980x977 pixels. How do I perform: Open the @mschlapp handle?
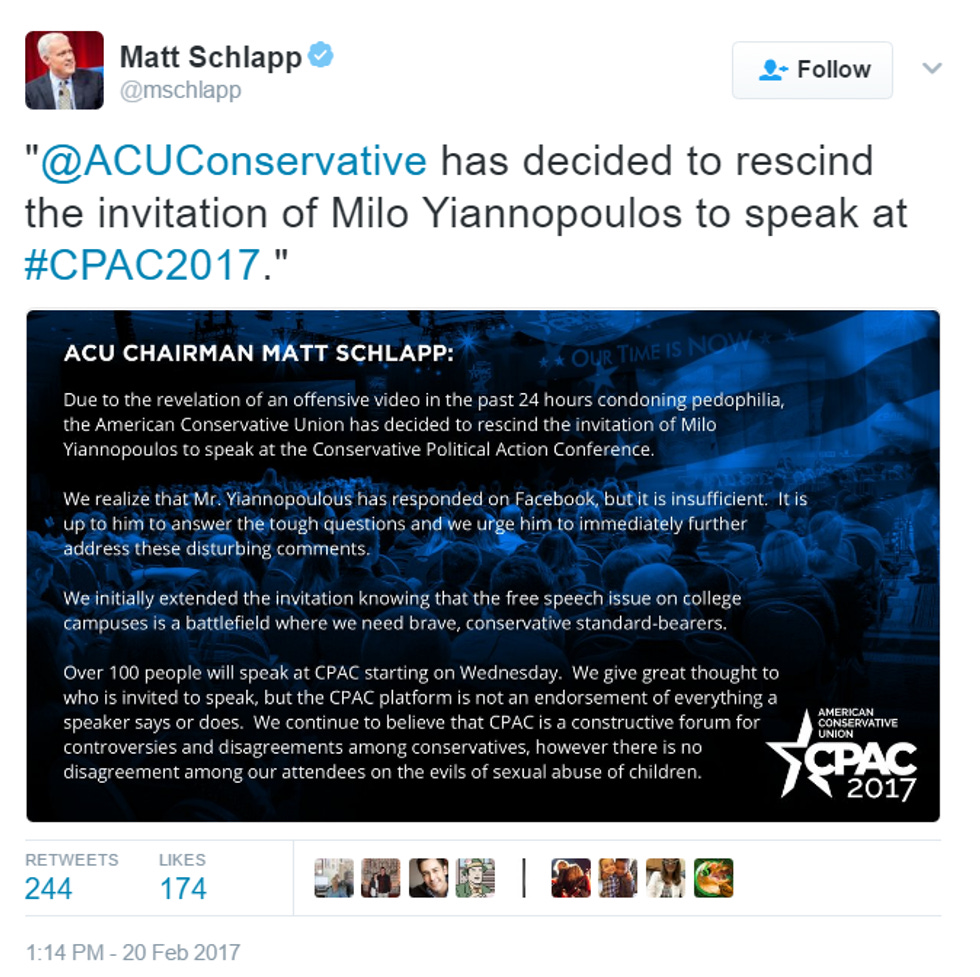(x=181, y=90)
